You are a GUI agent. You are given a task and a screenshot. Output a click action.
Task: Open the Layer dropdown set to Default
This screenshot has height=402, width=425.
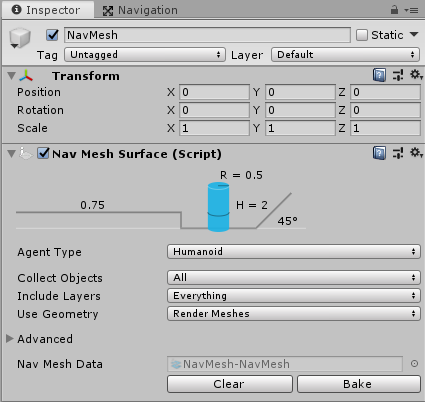[345, 54]
